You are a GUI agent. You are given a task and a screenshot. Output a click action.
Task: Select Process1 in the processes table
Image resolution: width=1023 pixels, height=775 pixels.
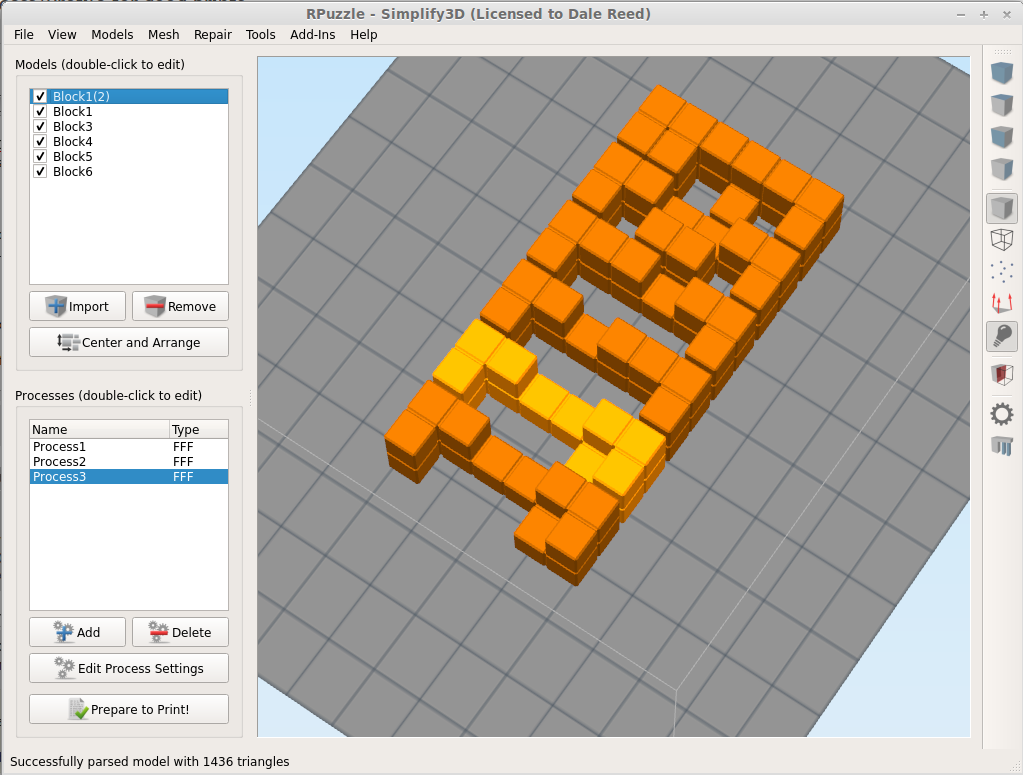(x=129, y=447)
